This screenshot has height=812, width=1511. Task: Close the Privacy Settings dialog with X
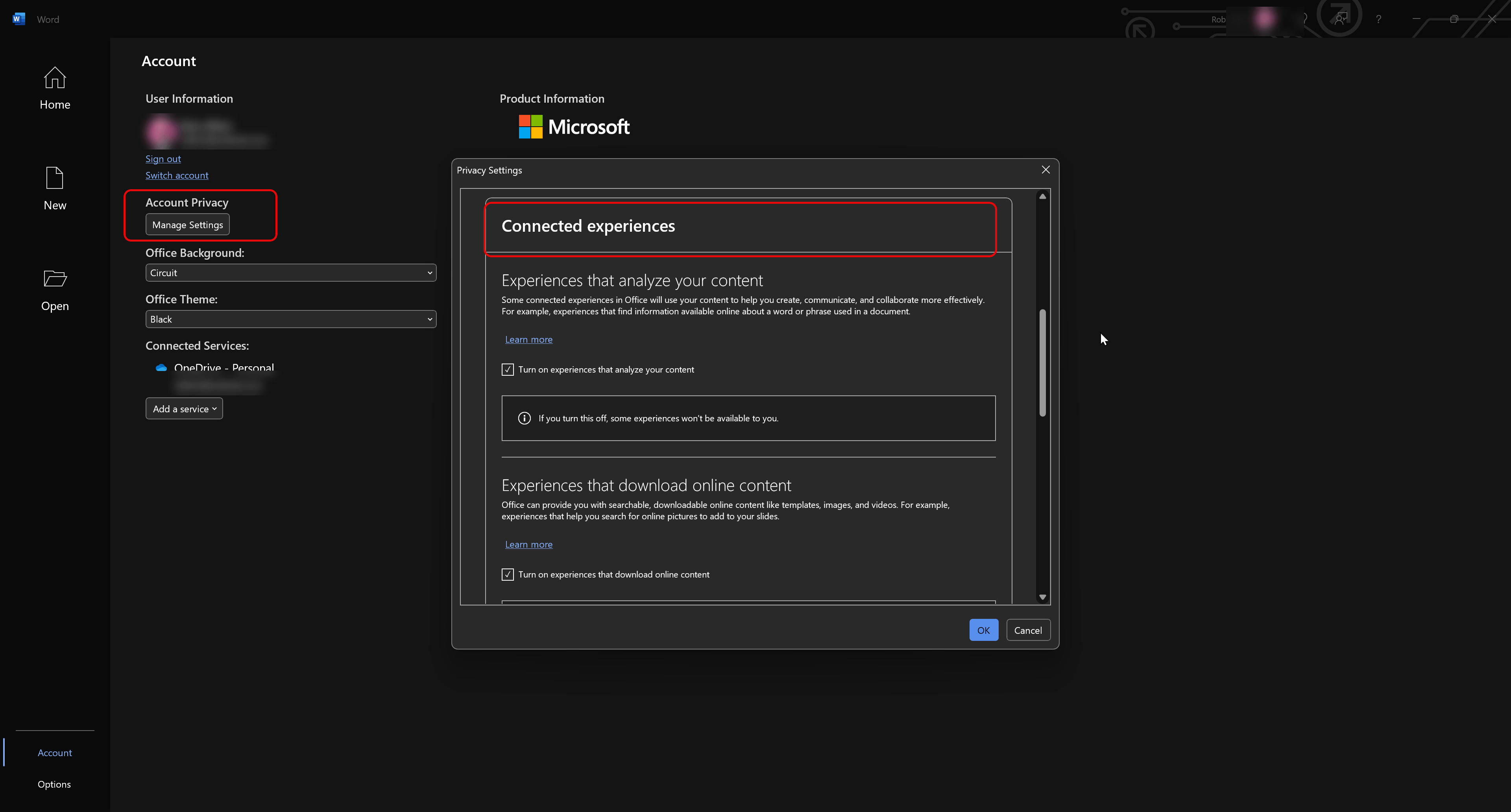[x=1045, y=170]
